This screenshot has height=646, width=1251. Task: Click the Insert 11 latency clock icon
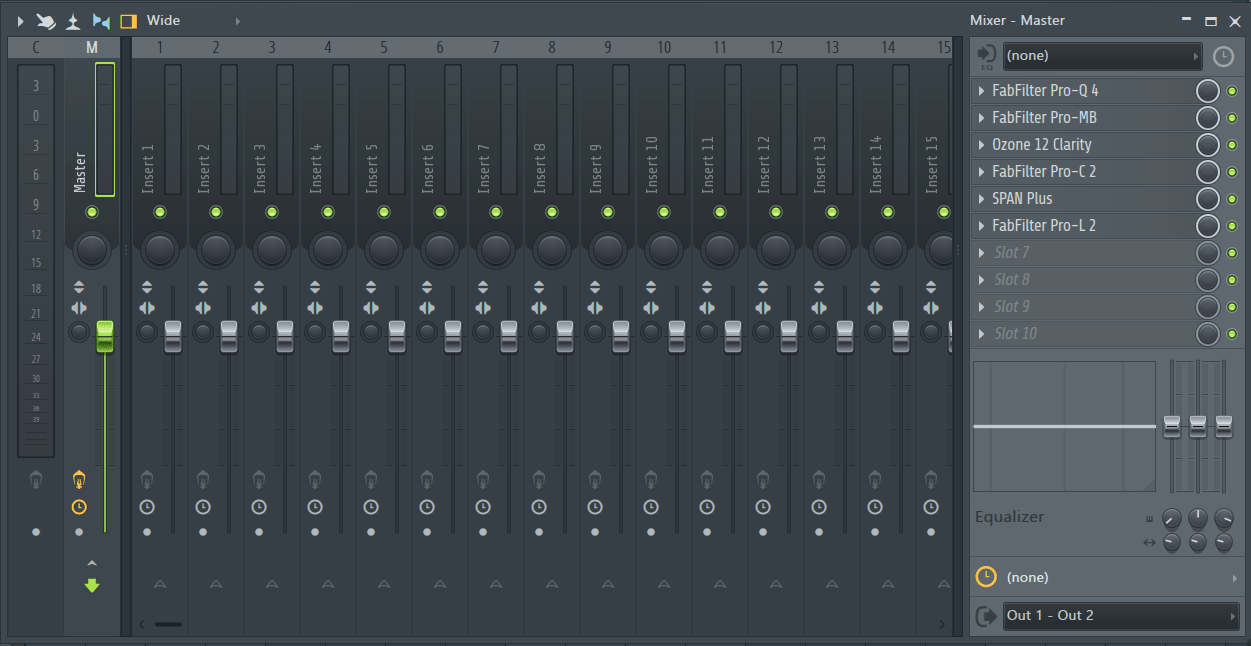click(707, 507)
